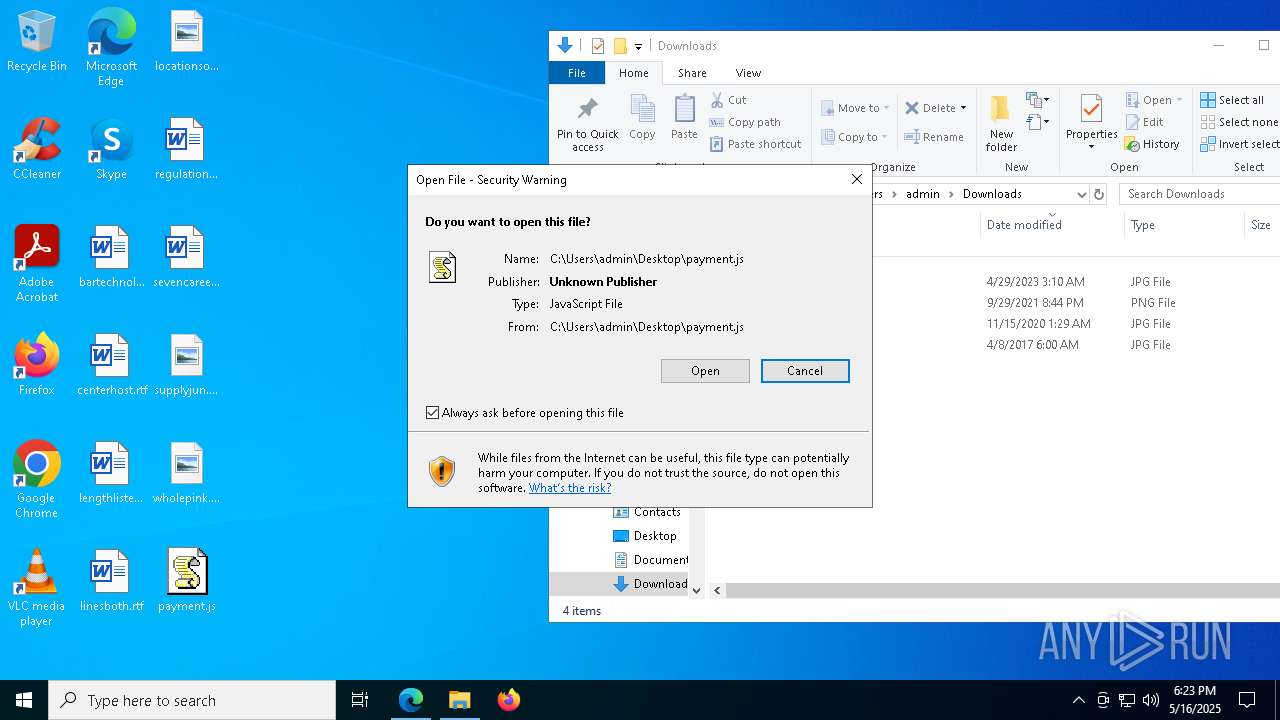1280x720 pixels.
Task: Click the volume icon in system tray
Action: pos(1151,700)
